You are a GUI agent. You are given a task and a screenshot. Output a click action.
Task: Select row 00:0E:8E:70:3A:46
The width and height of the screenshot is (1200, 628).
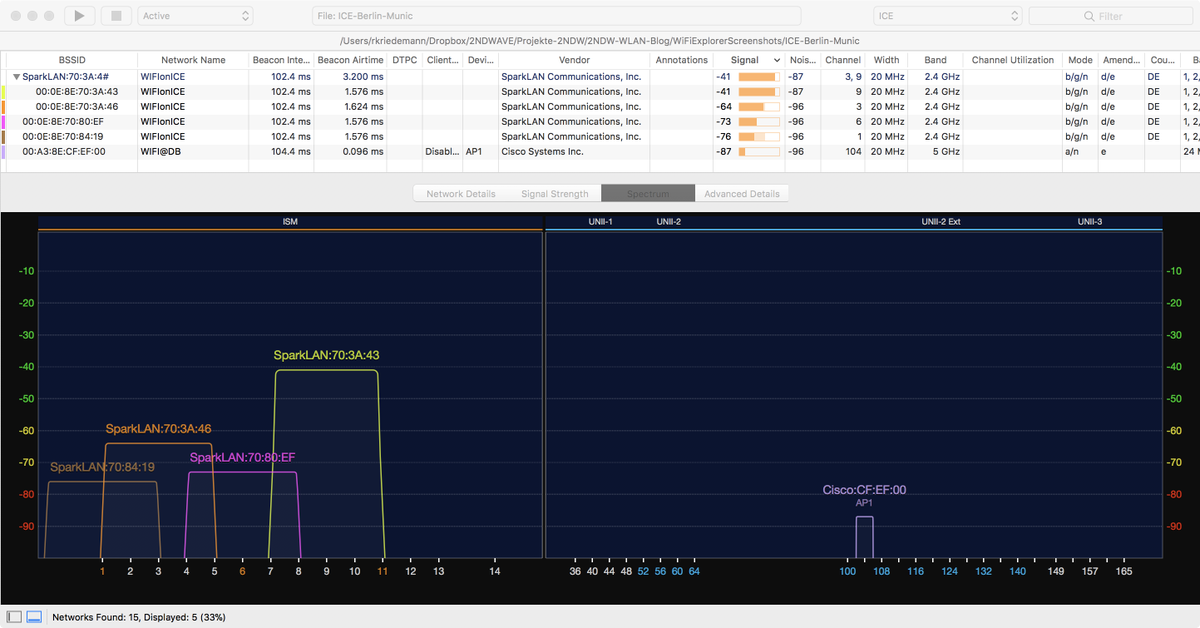[x=600, y=106]
